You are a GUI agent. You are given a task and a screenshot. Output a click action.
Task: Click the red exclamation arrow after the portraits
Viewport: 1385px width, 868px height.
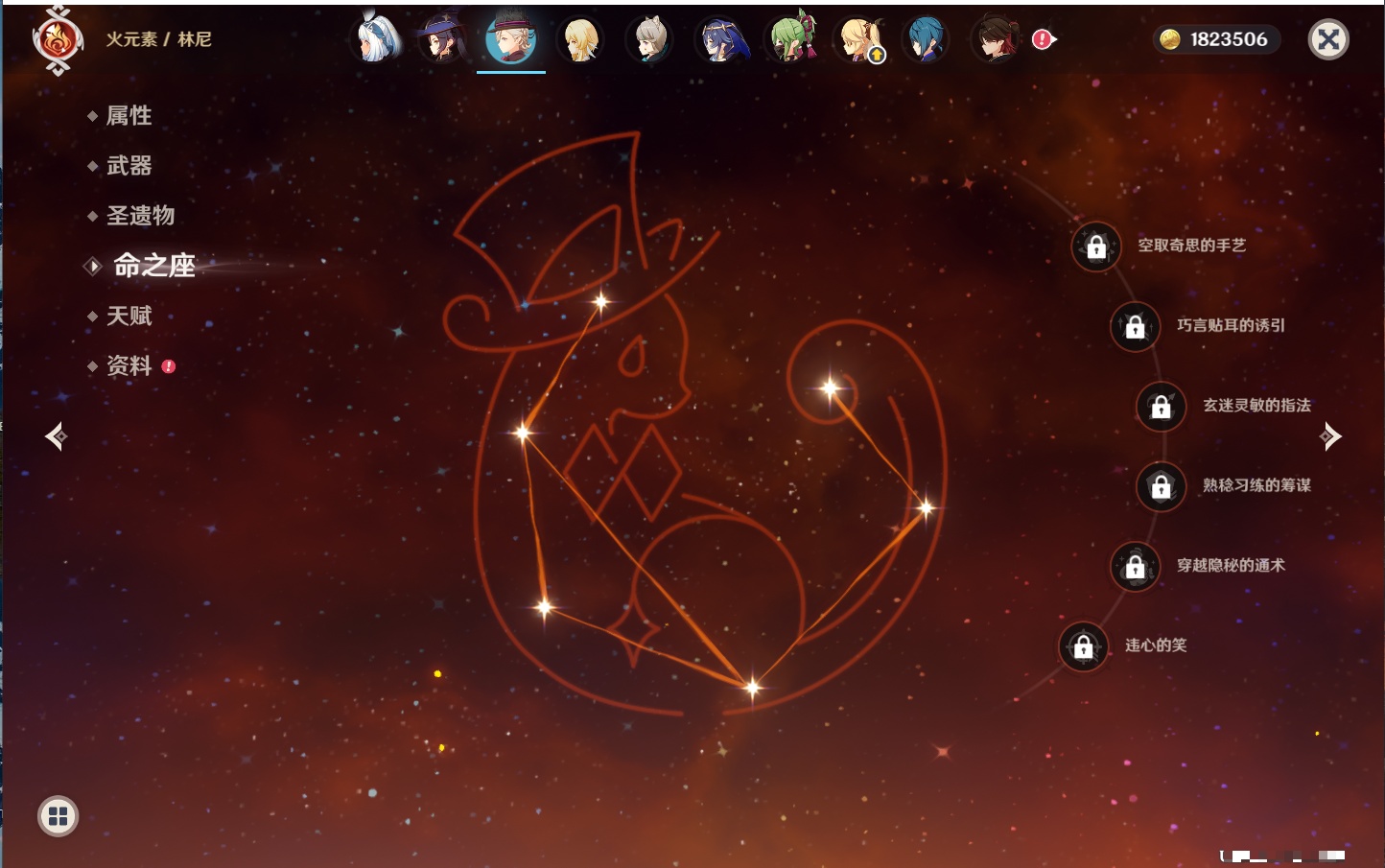click(1044, 39)
